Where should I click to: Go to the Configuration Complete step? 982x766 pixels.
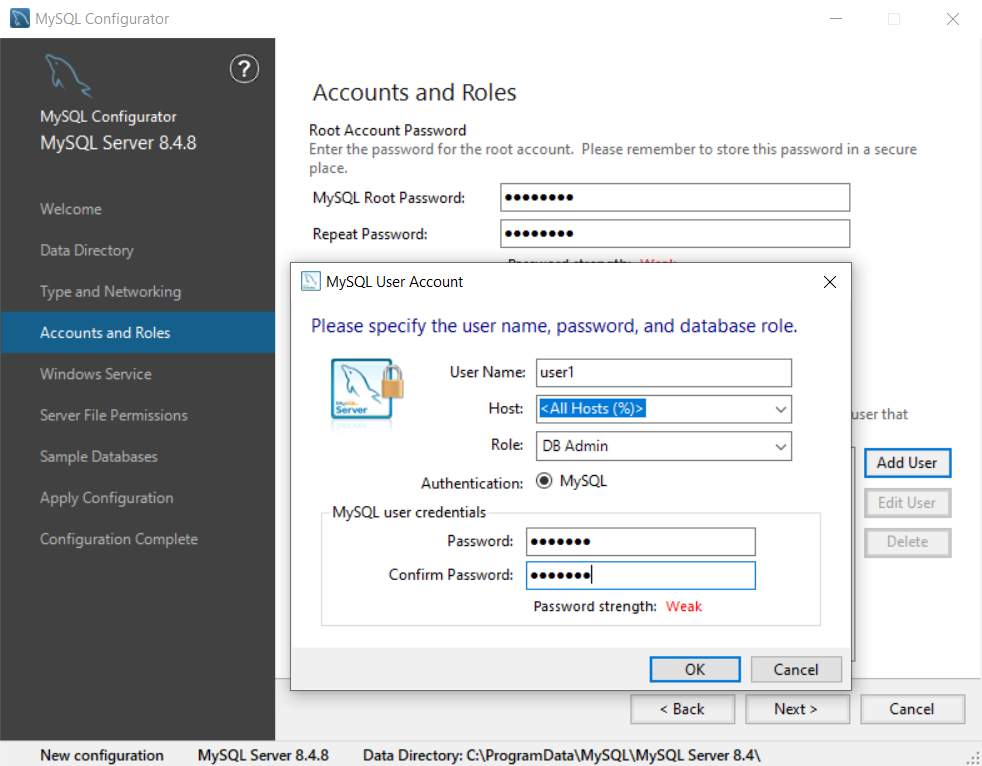(x=119, y=539)
